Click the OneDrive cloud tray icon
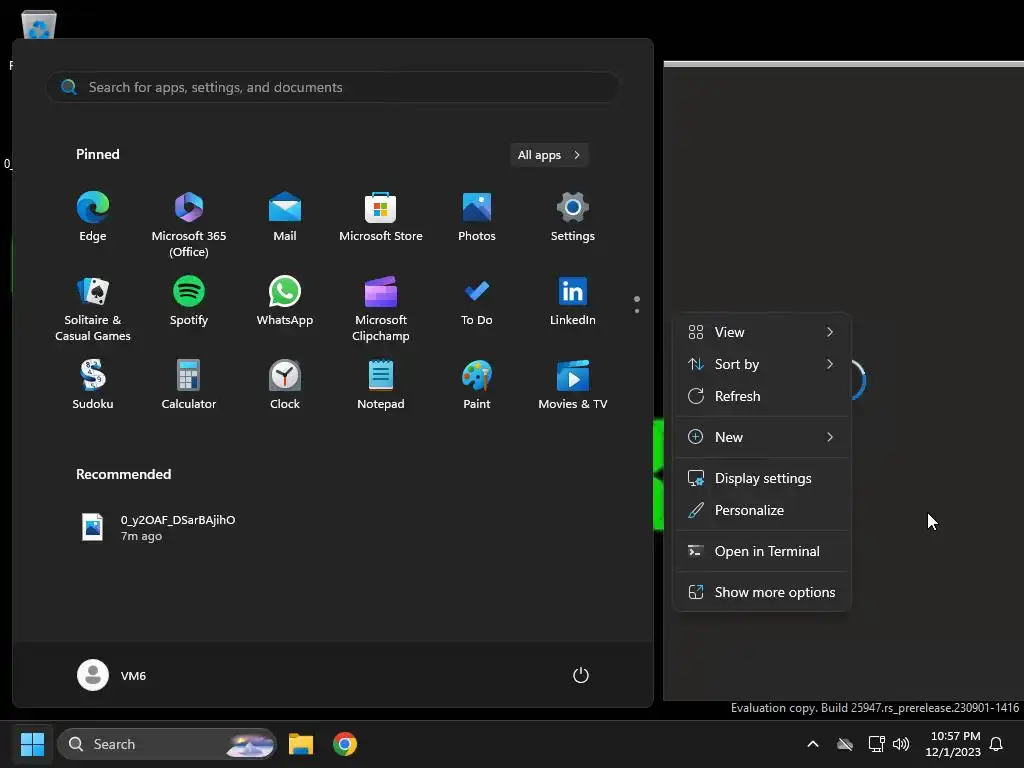 845,744
